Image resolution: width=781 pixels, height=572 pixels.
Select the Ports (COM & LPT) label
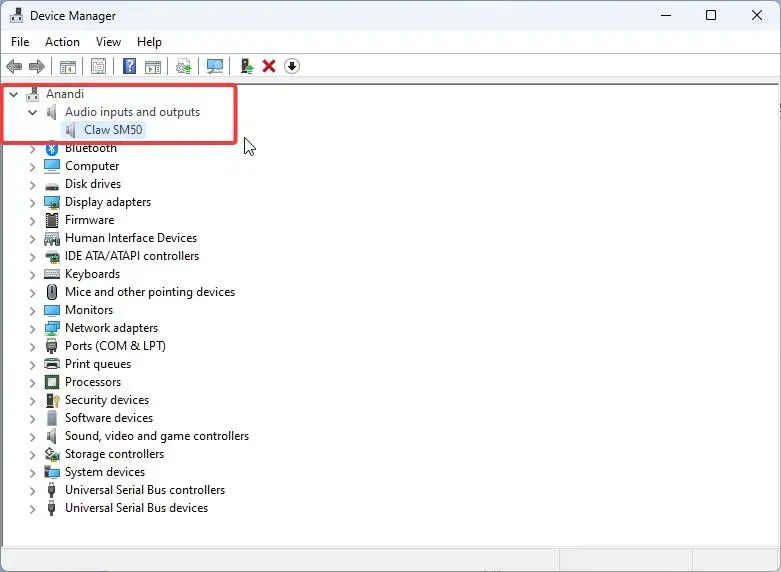point(116,346)
